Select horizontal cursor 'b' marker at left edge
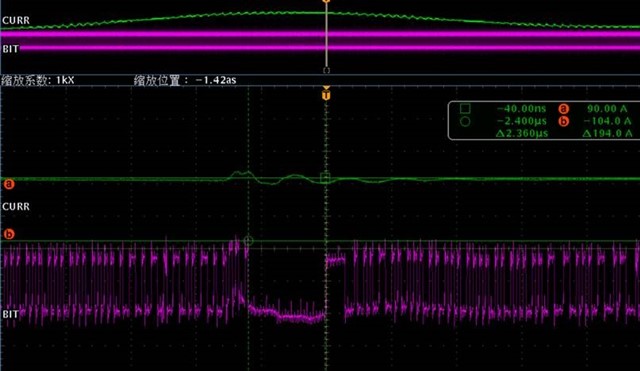Image resolution: width=640 pixels, height=371 pixels. pyautogui.click(x=9, y=234)
